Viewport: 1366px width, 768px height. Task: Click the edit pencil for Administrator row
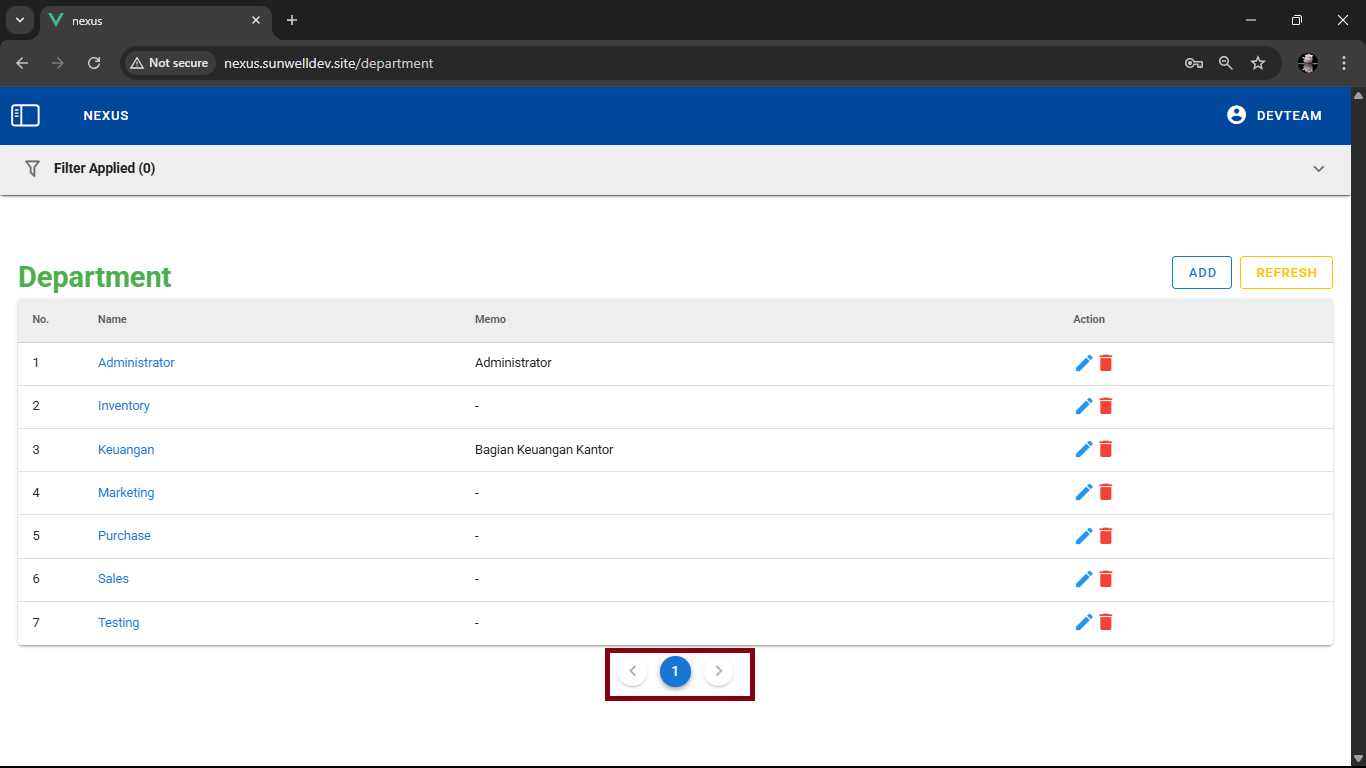(x=1083, y=363)
